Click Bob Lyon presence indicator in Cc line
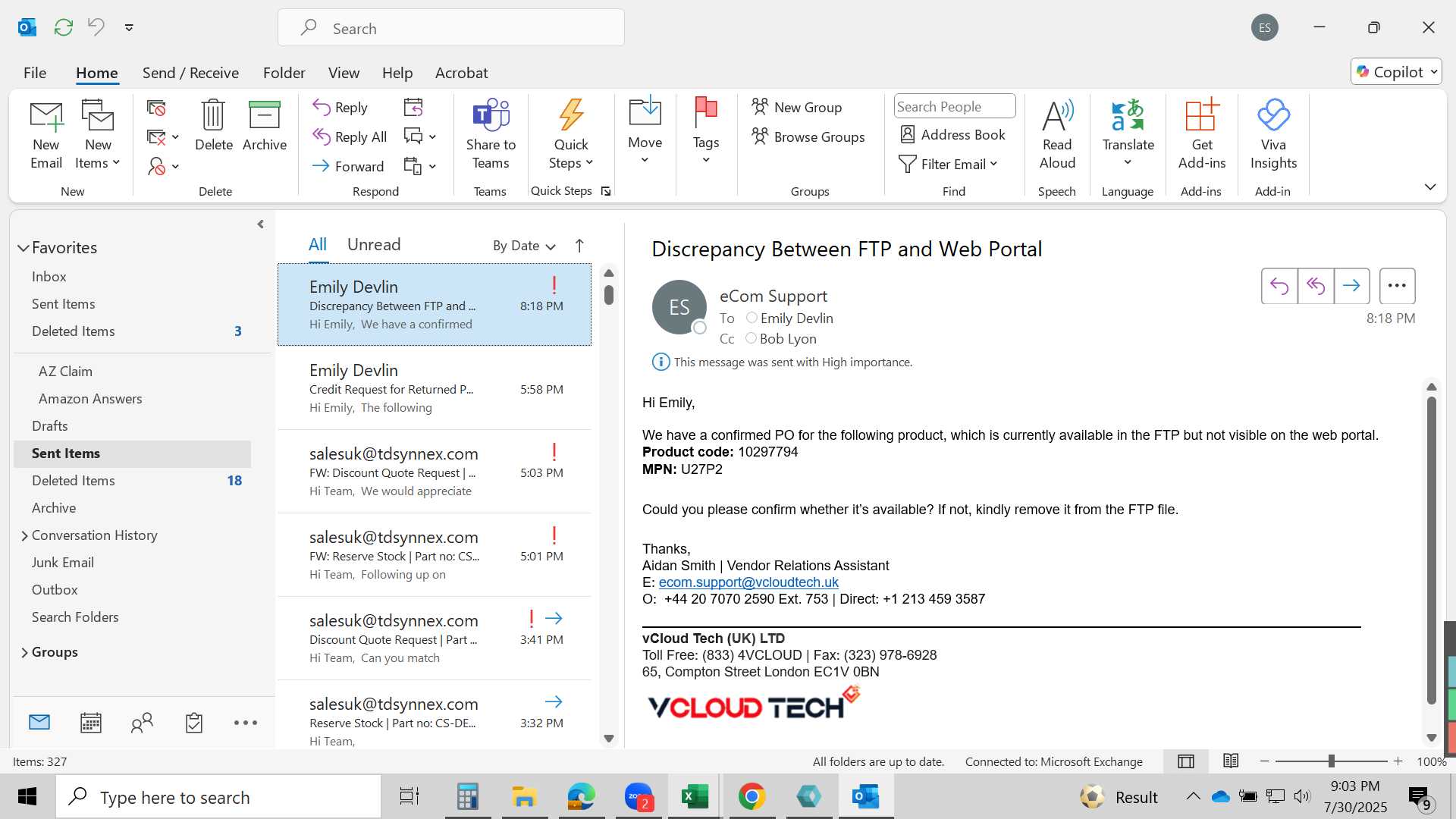Image resolution: width=1456 pixels, height=819 pixels. 751,338
